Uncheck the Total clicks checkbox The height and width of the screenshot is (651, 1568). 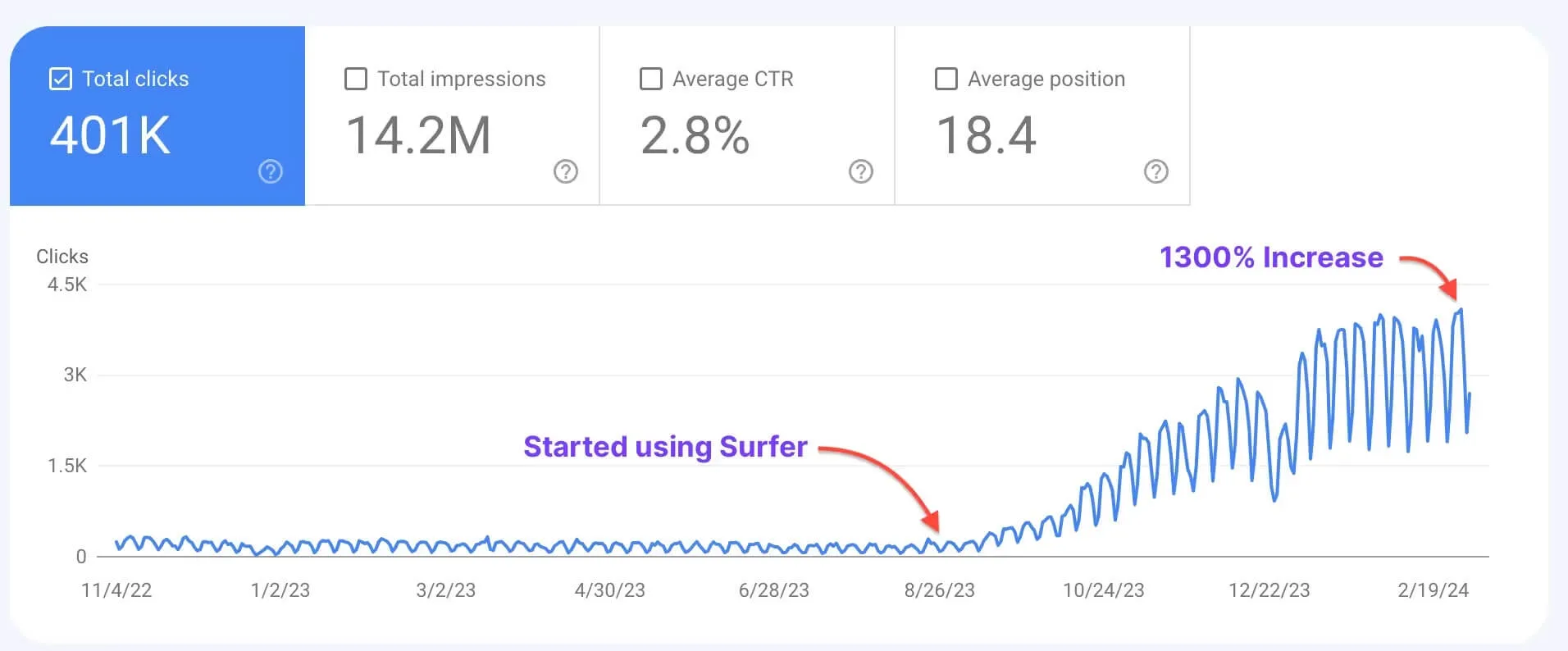(61, 79)
